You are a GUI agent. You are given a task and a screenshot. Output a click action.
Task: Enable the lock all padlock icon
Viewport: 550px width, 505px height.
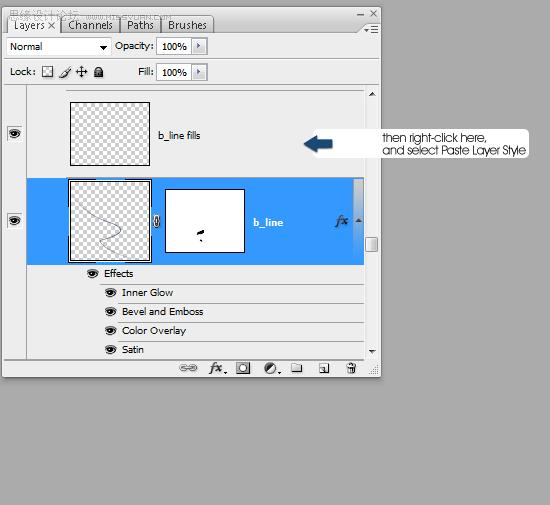pos(99,72)
